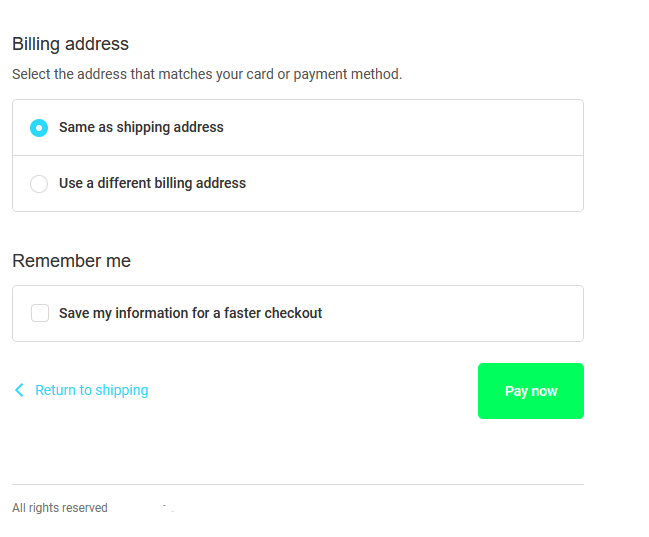Viewport: 649px width, 537px height.
Task: Tick the "Save my information" checkbox
Action: tap(40, 313)
